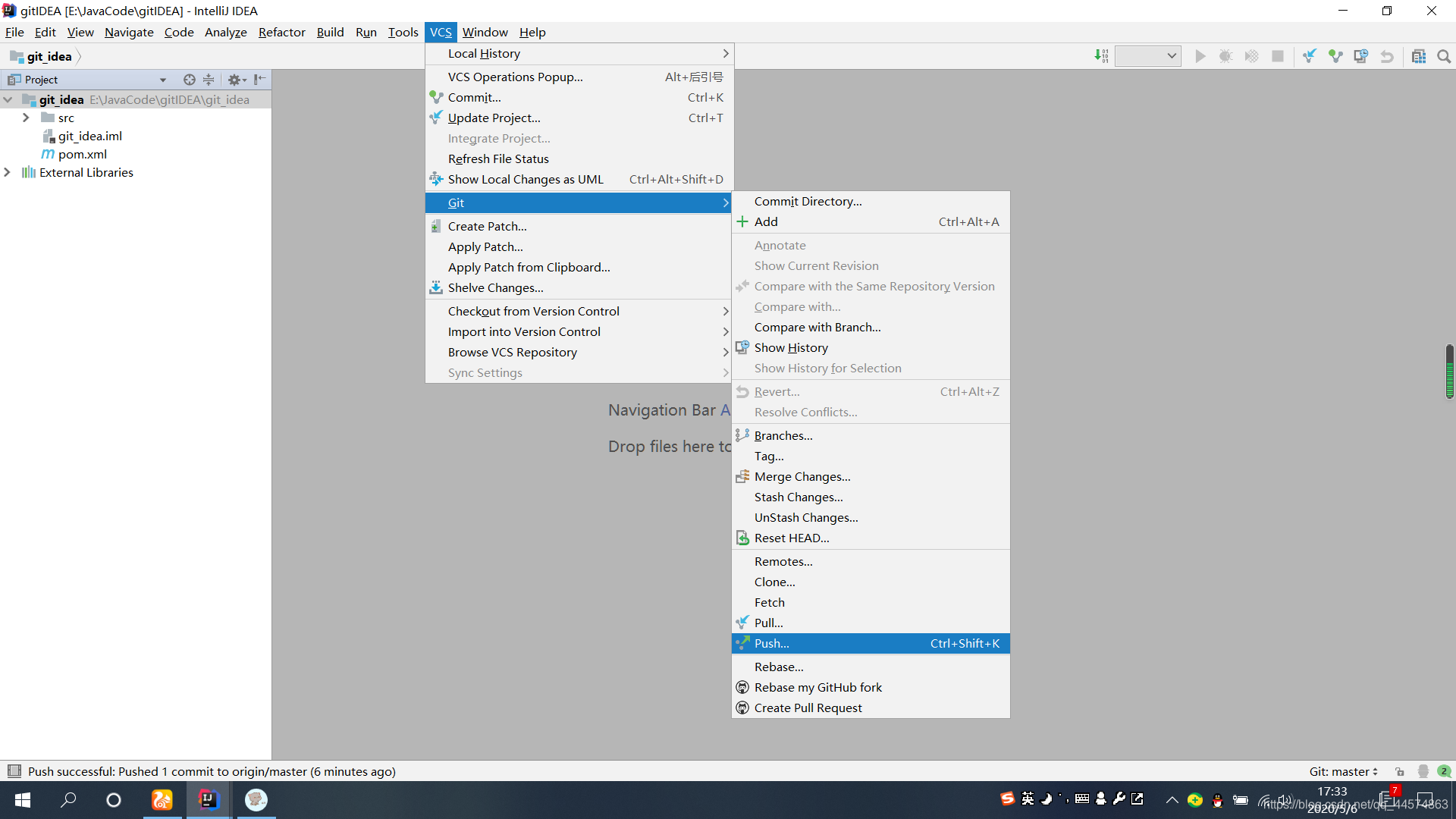Expand the src folder
This screenshot has height=819, width=1456.
[26, 118]
